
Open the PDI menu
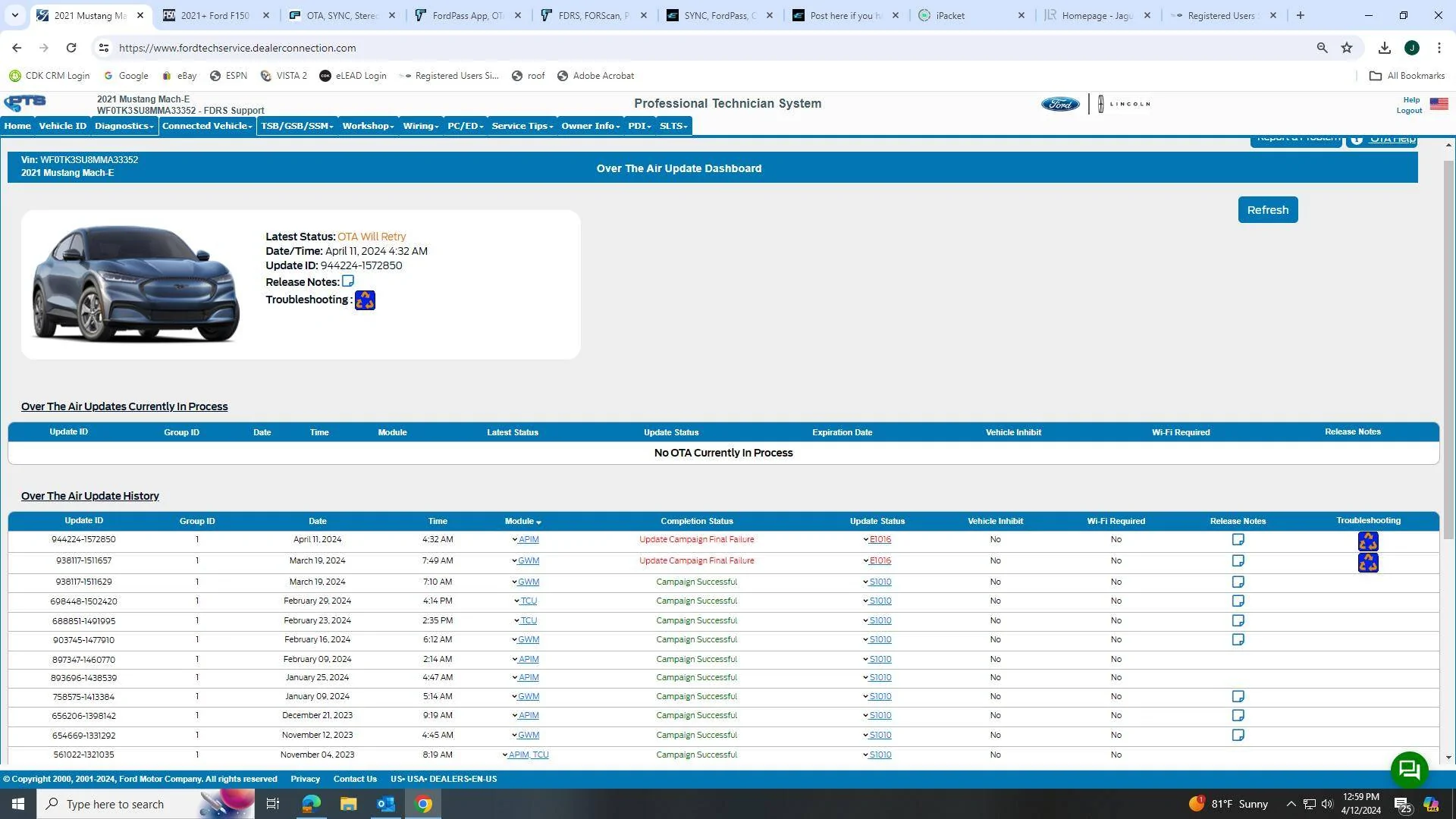(639, 126)
